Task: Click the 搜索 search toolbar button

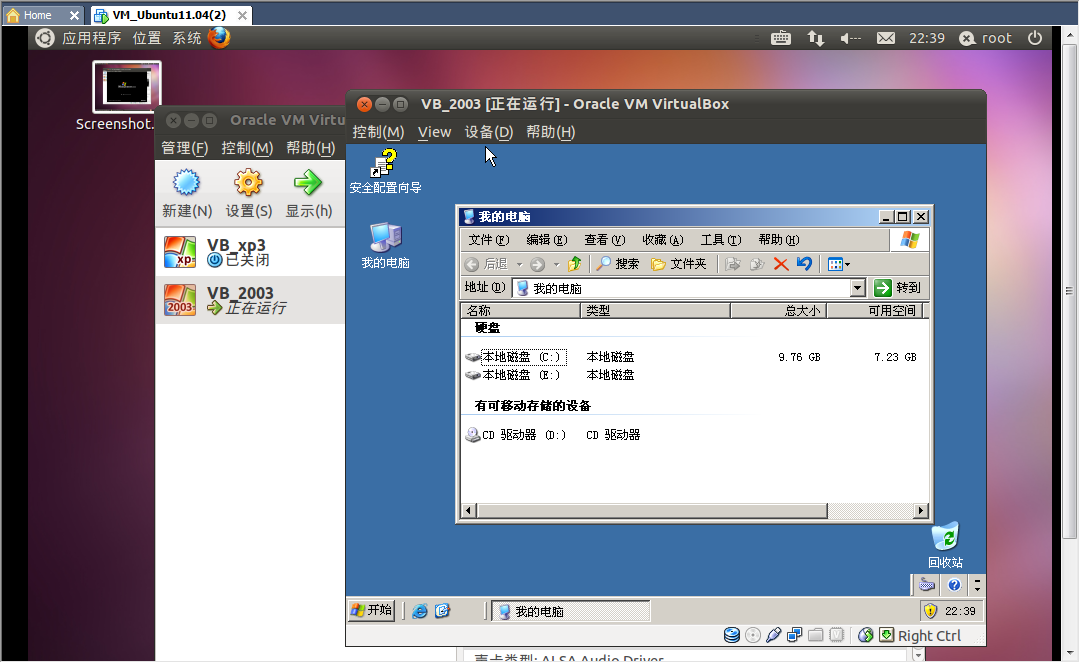Action: pos(618,264)
